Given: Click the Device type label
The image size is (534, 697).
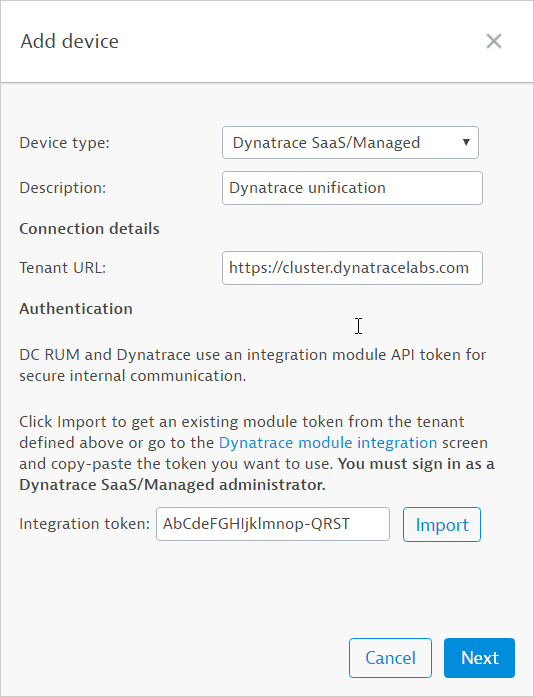Looking at the screenshot, I should pos(64,143).
